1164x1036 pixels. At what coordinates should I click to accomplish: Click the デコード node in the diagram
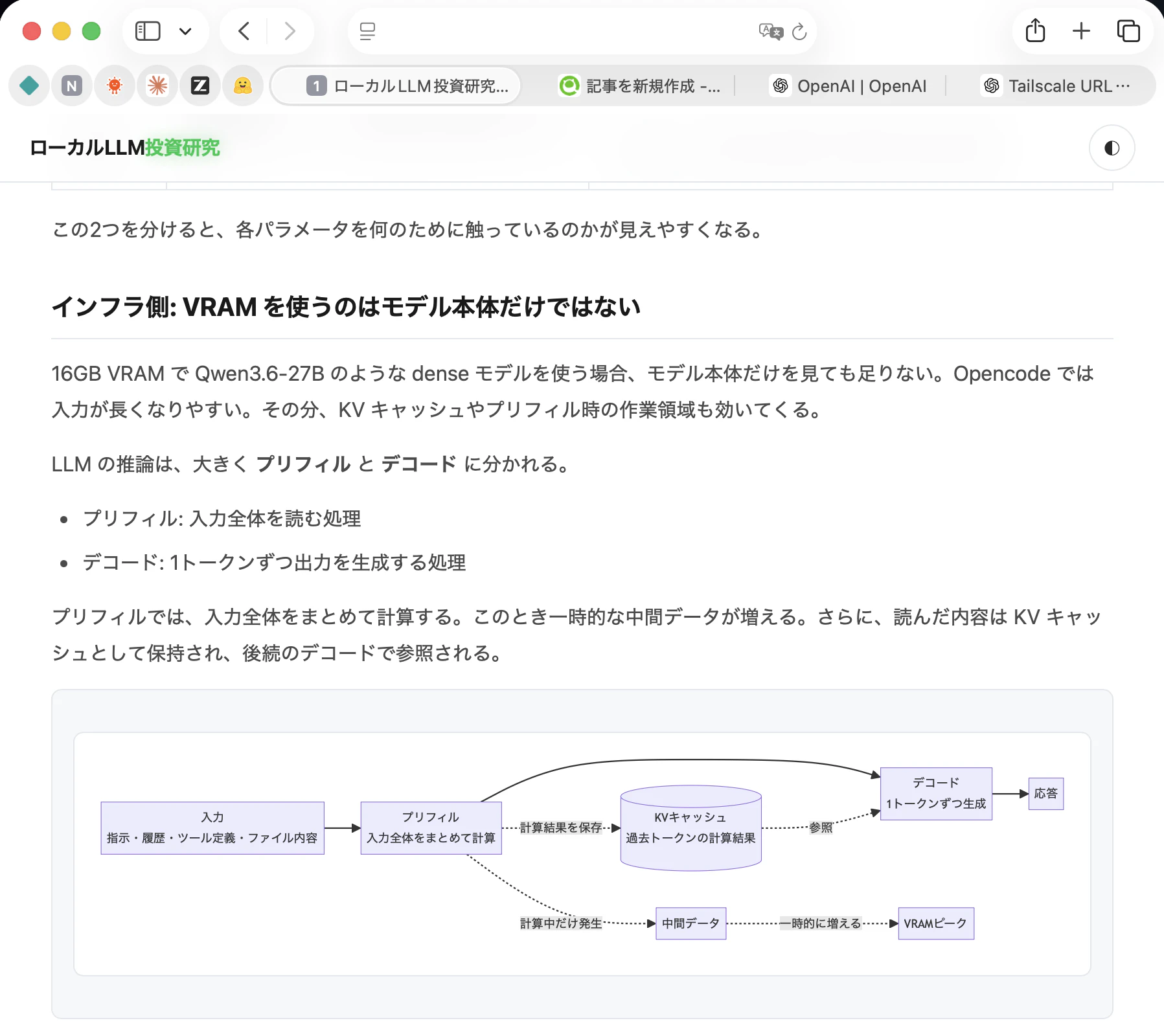[x=937, y=794]
